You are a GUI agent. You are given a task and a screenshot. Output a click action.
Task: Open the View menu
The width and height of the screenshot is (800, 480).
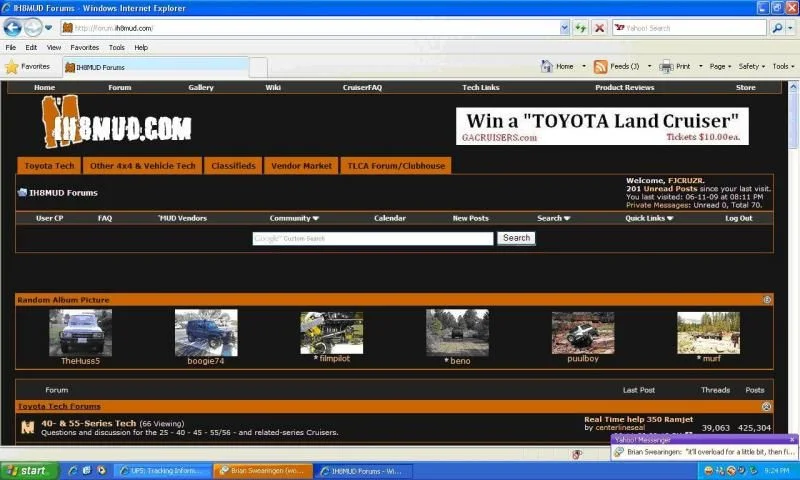pyautogui.click(x=54, y=47)
